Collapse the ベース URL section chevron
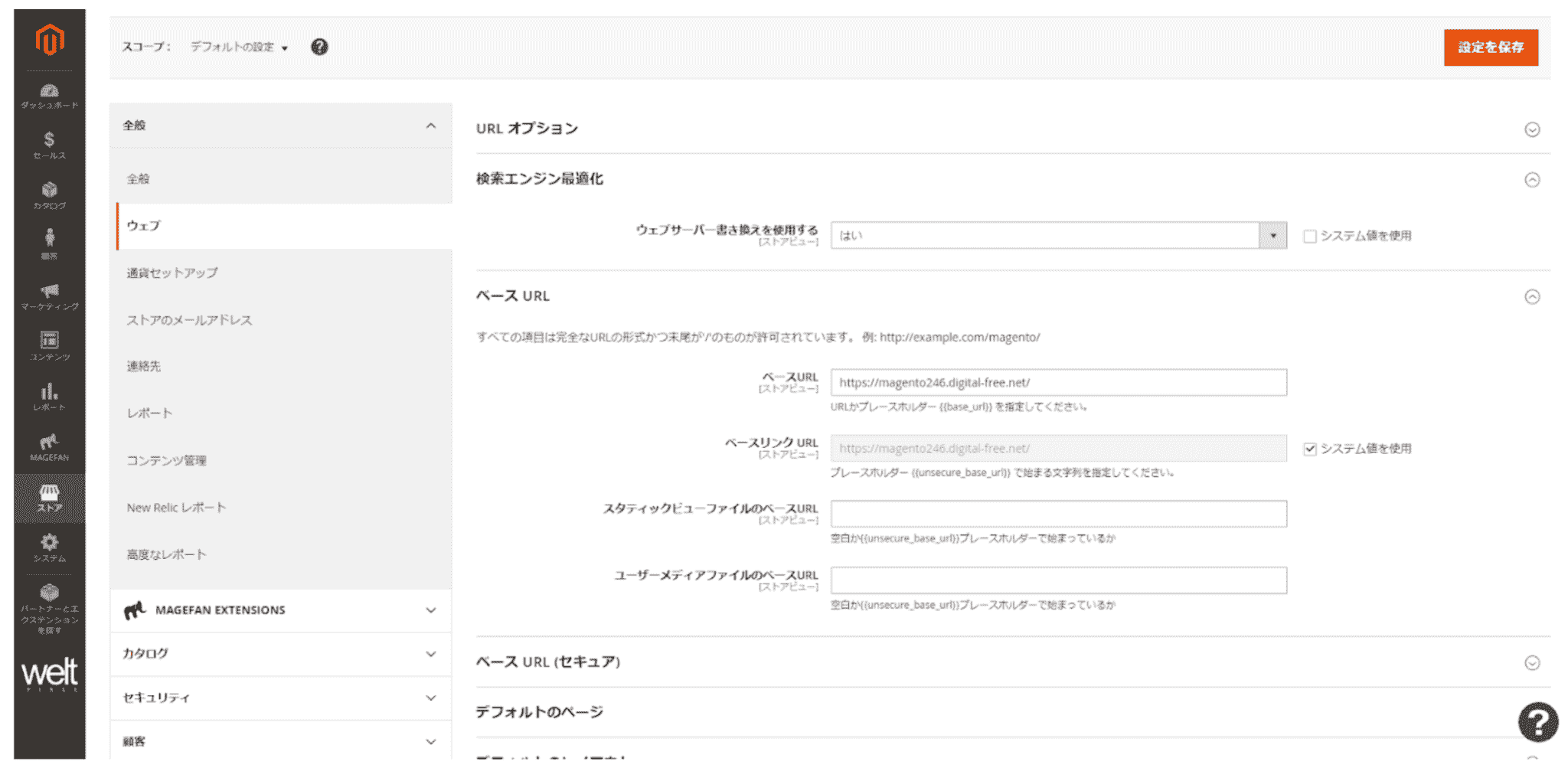The height and width of the screenshot is (781, 1568). point(1532,296)
